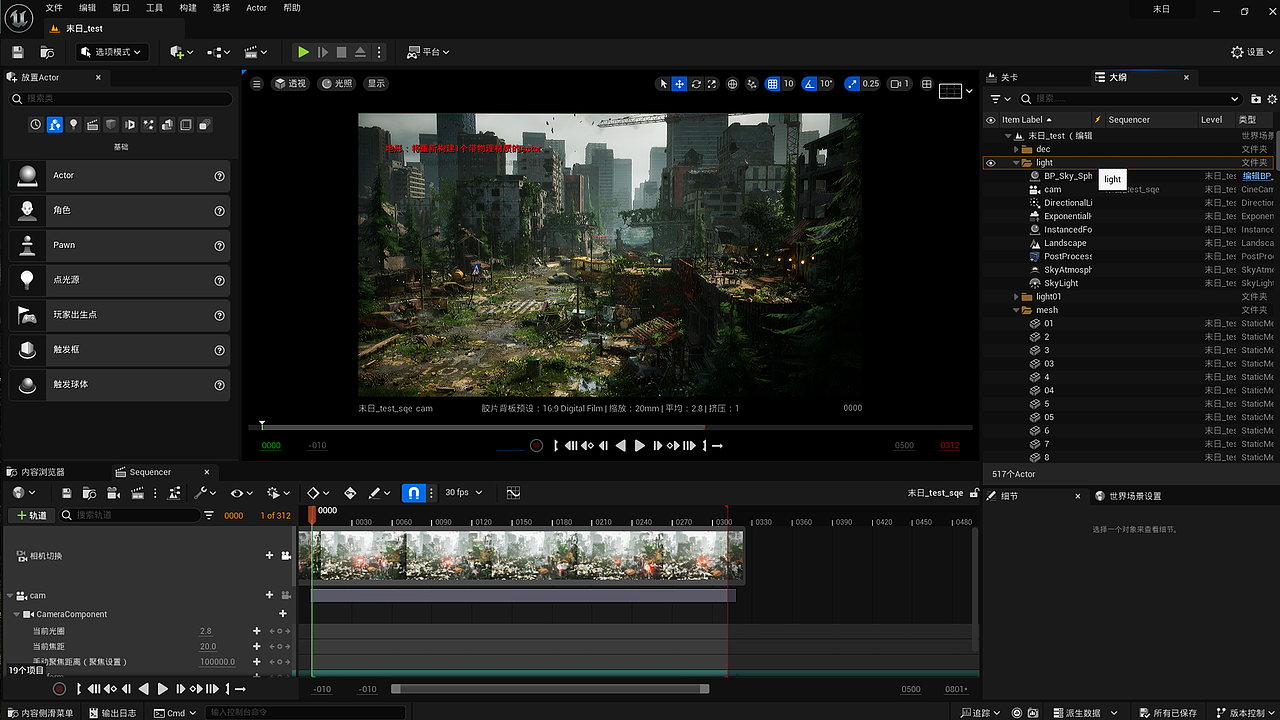This screenshot has height=720, width=1280.
Task: Click the help icon on the 点光源 row
Action: coord(220,280)
